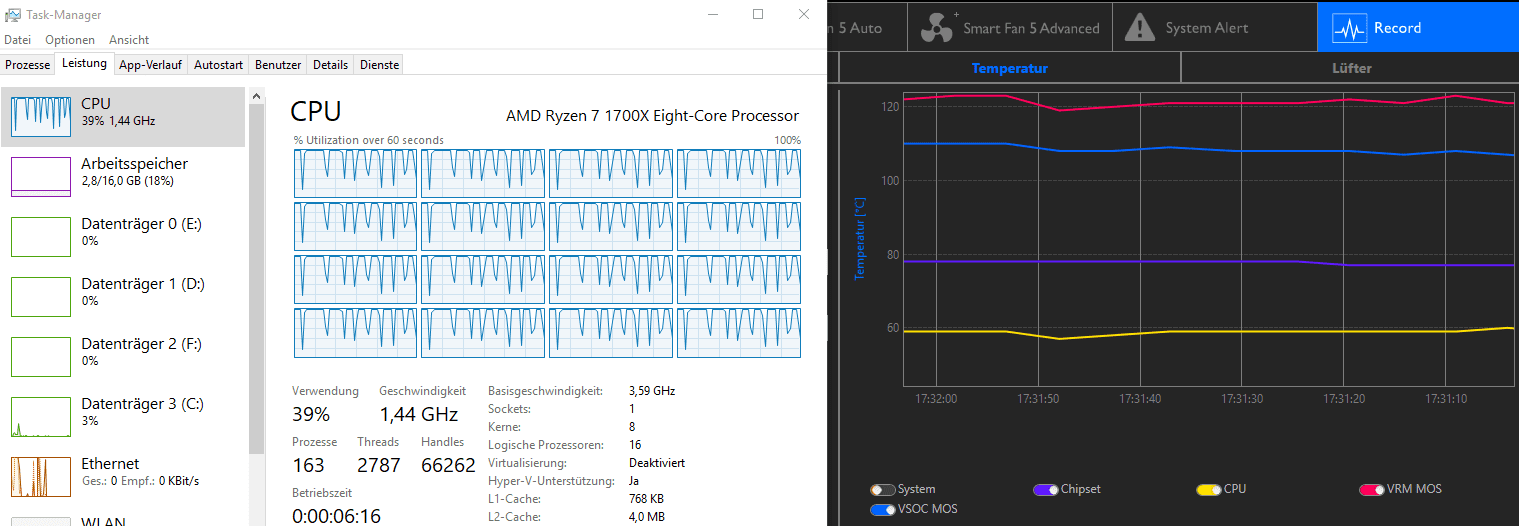Switch to the Prozesse tab
Viewport: 1519px width, 526px height.
(28, 65)
